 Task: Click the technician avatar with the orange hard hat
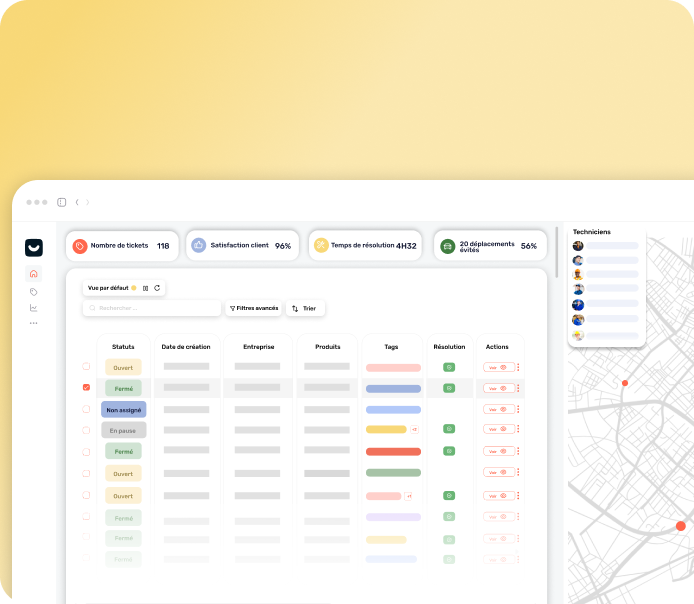click(578, 274)
